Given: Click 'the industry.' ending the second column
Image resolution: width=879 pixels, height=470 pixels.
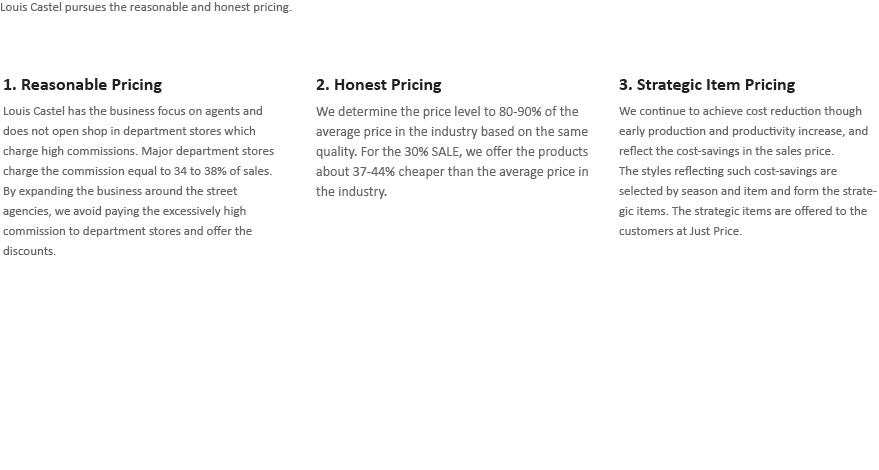Looking at the screenshot, I should [x=351, y=192].
